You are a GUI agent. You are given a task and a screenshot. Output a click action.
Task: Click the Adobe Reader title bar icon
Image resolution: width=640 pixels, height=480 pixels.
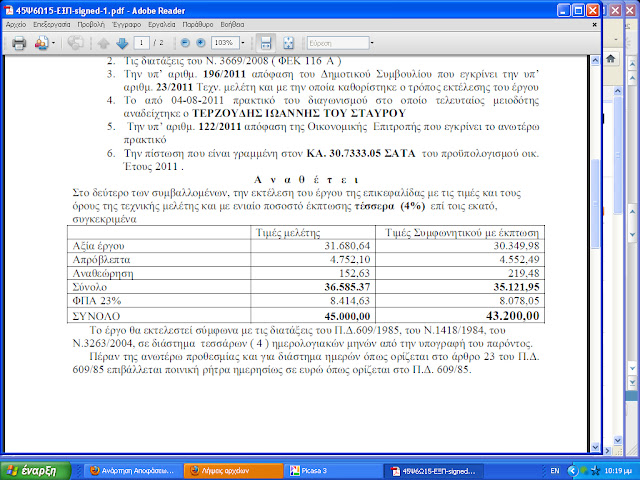9,10
